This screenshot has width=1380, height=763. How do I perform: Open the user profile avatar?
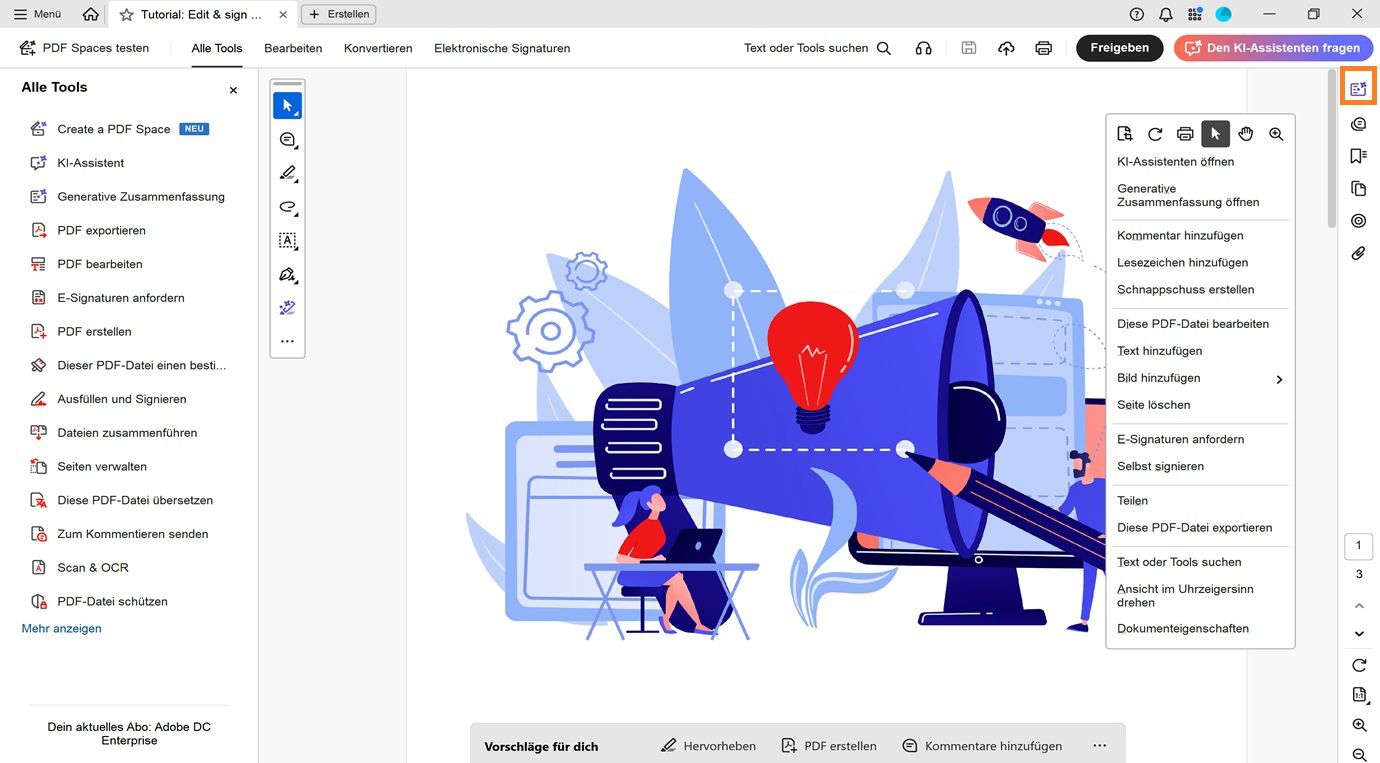coord(1224,14)
